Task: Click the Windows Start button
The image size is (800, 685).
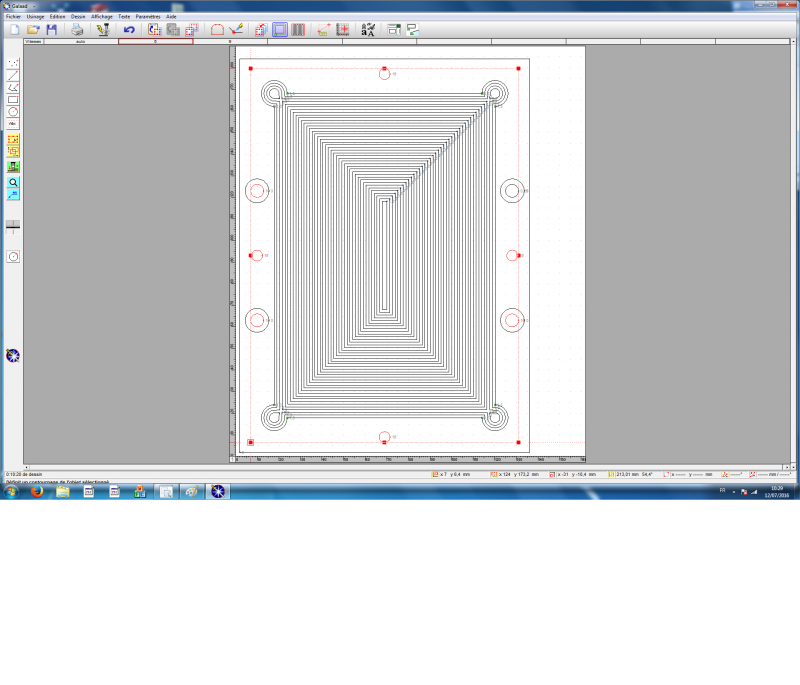Action: click(x=12, y=492)
